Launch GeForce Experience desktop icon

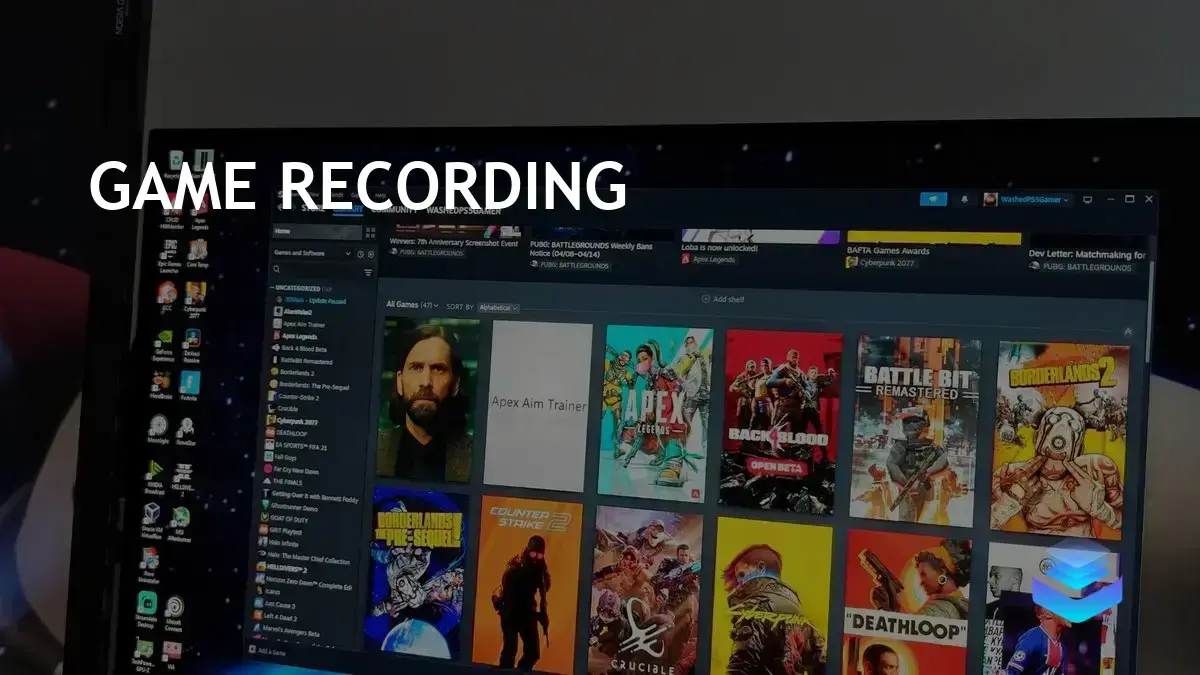pos(165,345)
